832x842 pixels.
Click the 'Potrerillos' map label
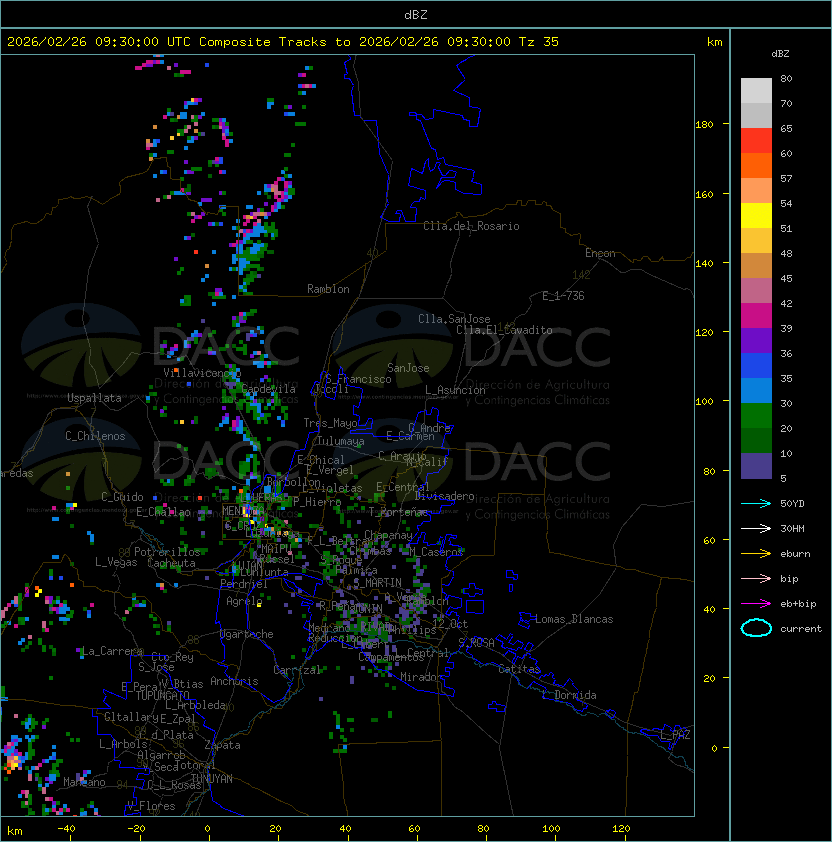(167, 552)
